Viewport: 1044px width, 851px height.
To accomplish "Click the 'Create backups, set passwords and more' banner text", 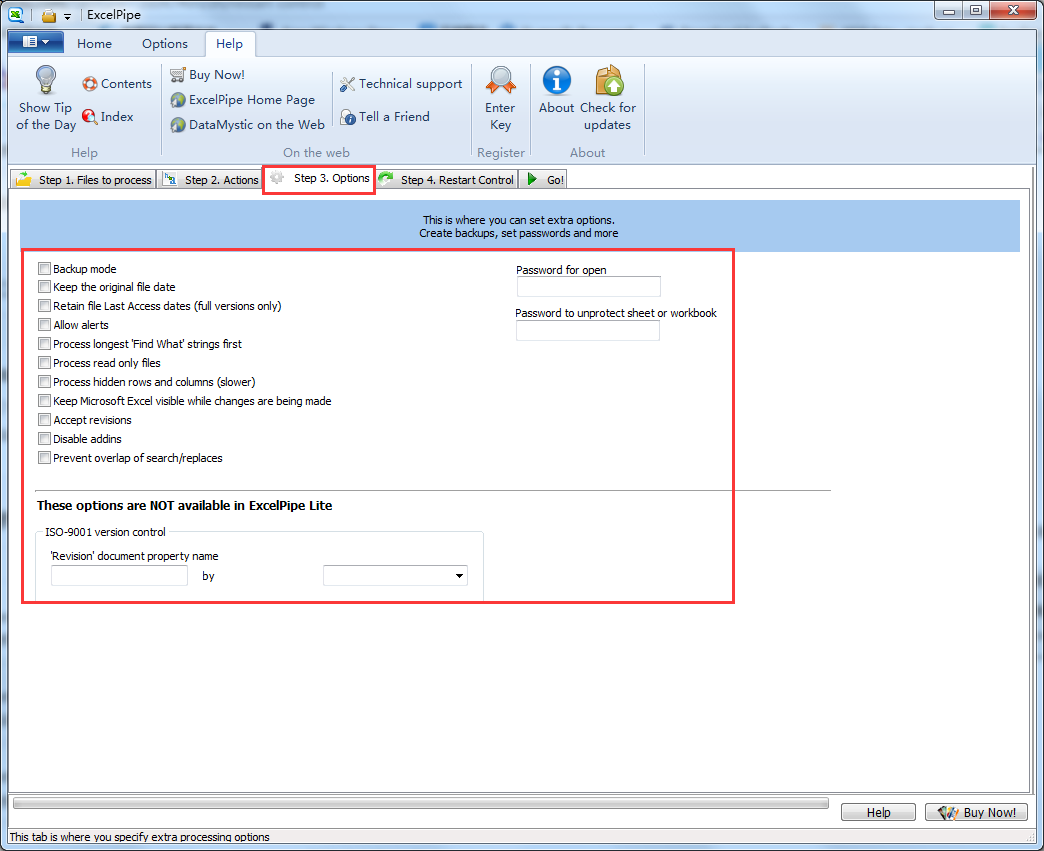I will click(519, 233).
